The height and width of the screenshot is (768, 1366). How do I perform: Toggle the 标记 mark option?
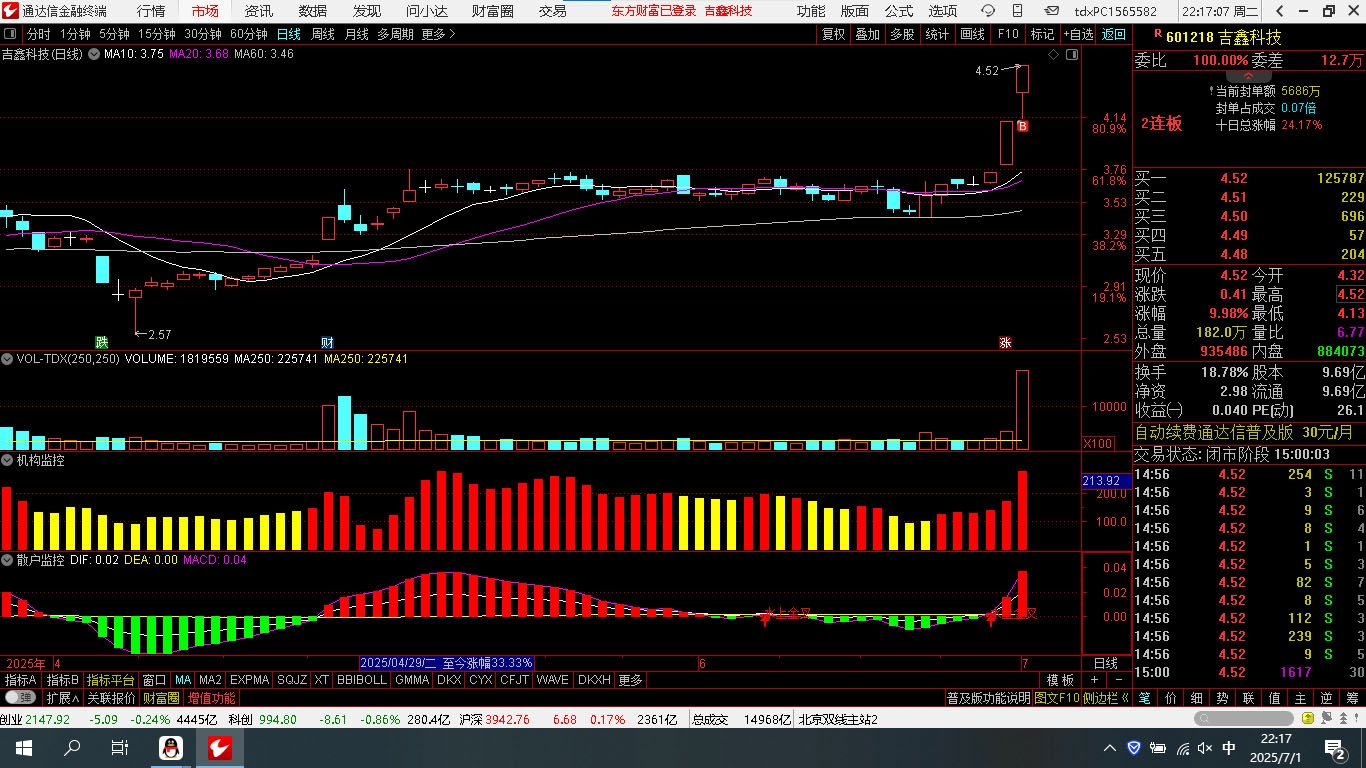tap(1042, 34)
